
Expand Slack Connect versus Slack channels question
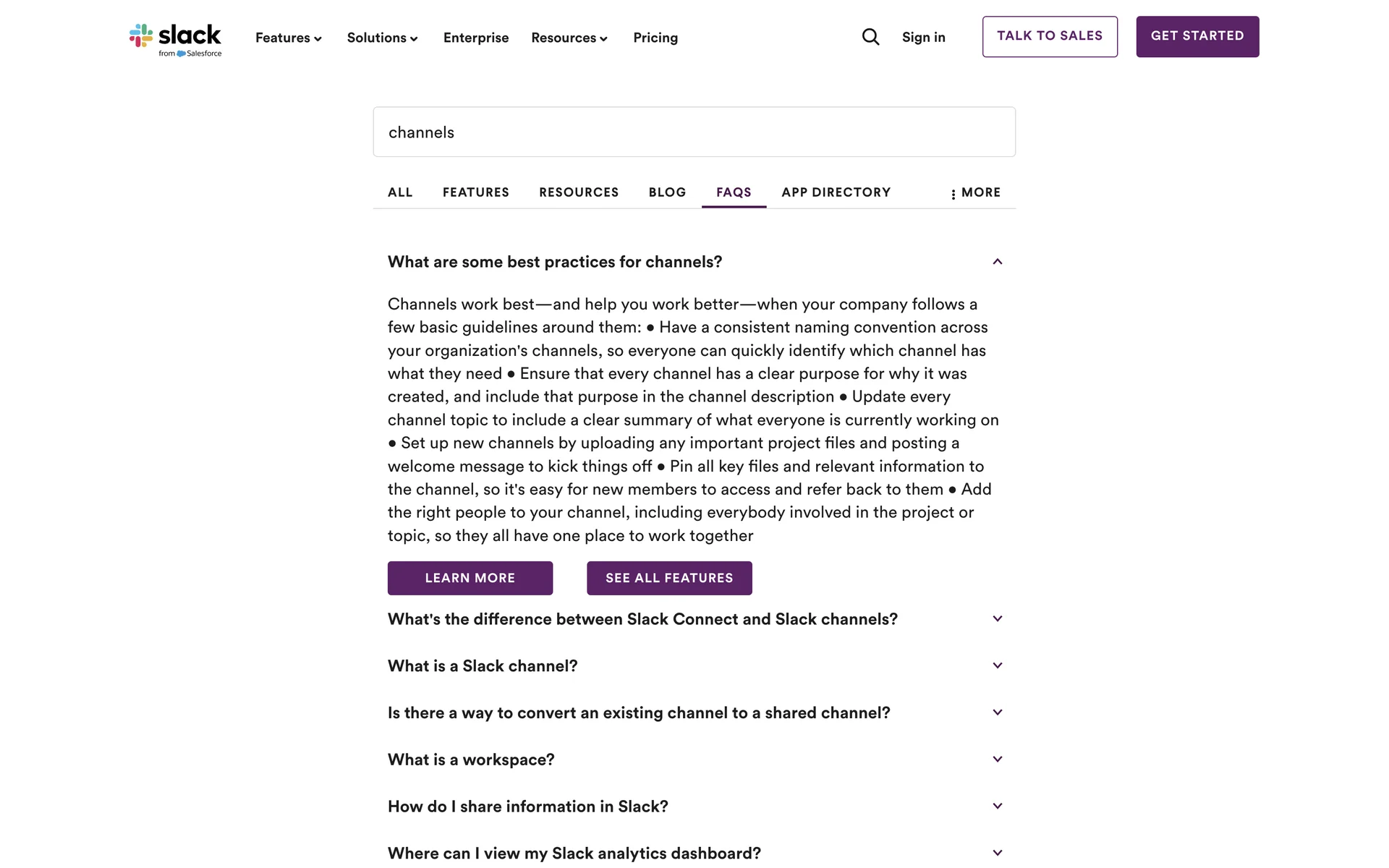(x=997, y=619)
